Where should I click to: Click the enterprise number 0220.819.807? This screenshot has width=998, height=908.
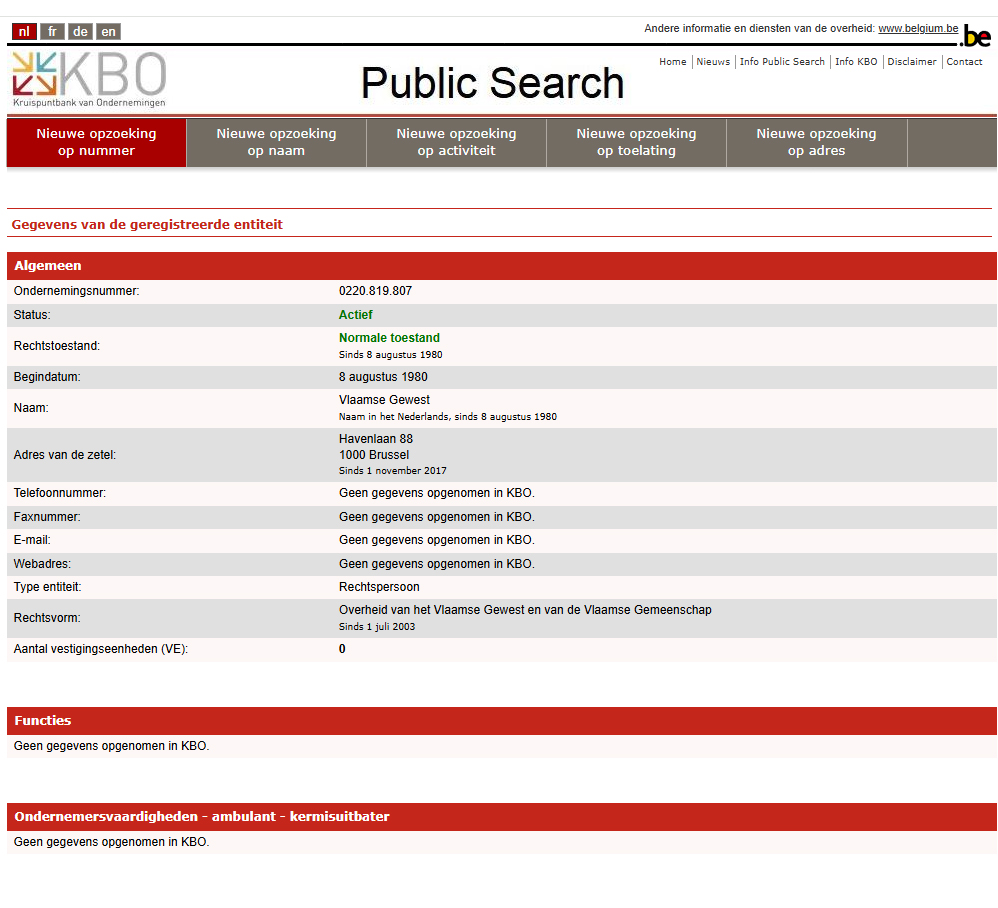(375, 291)
